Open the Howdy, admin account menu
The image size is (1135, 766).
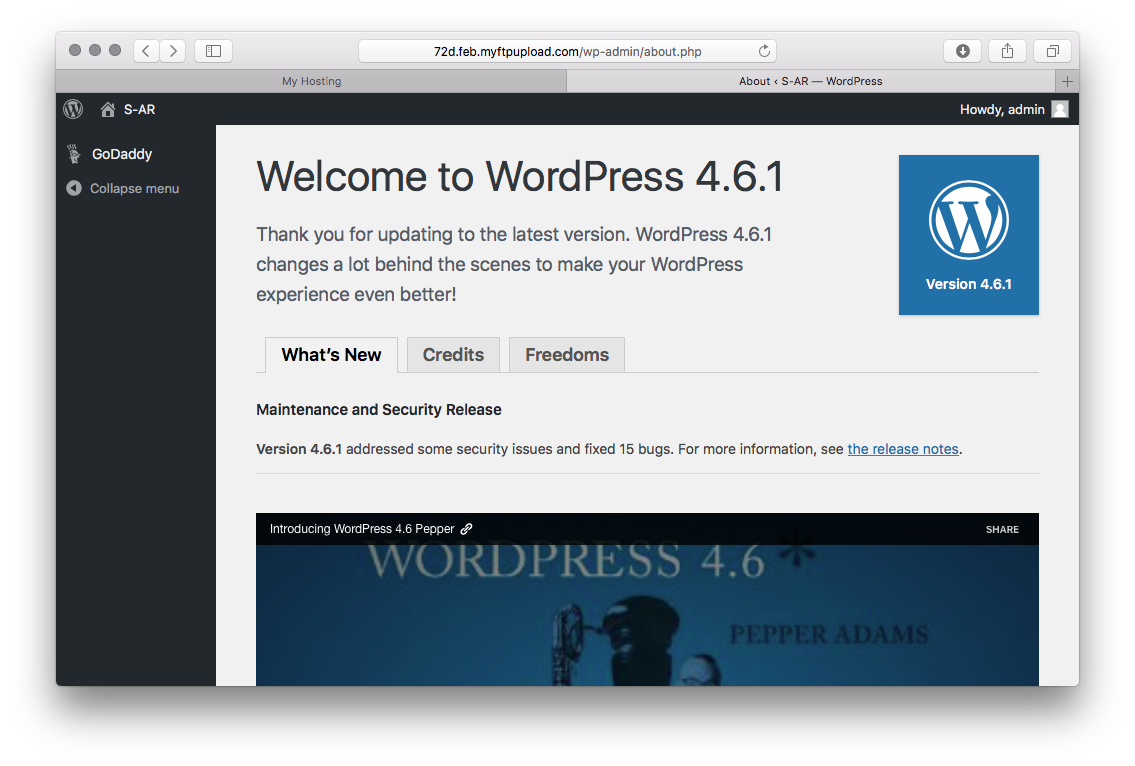[x=1013, y=109]
